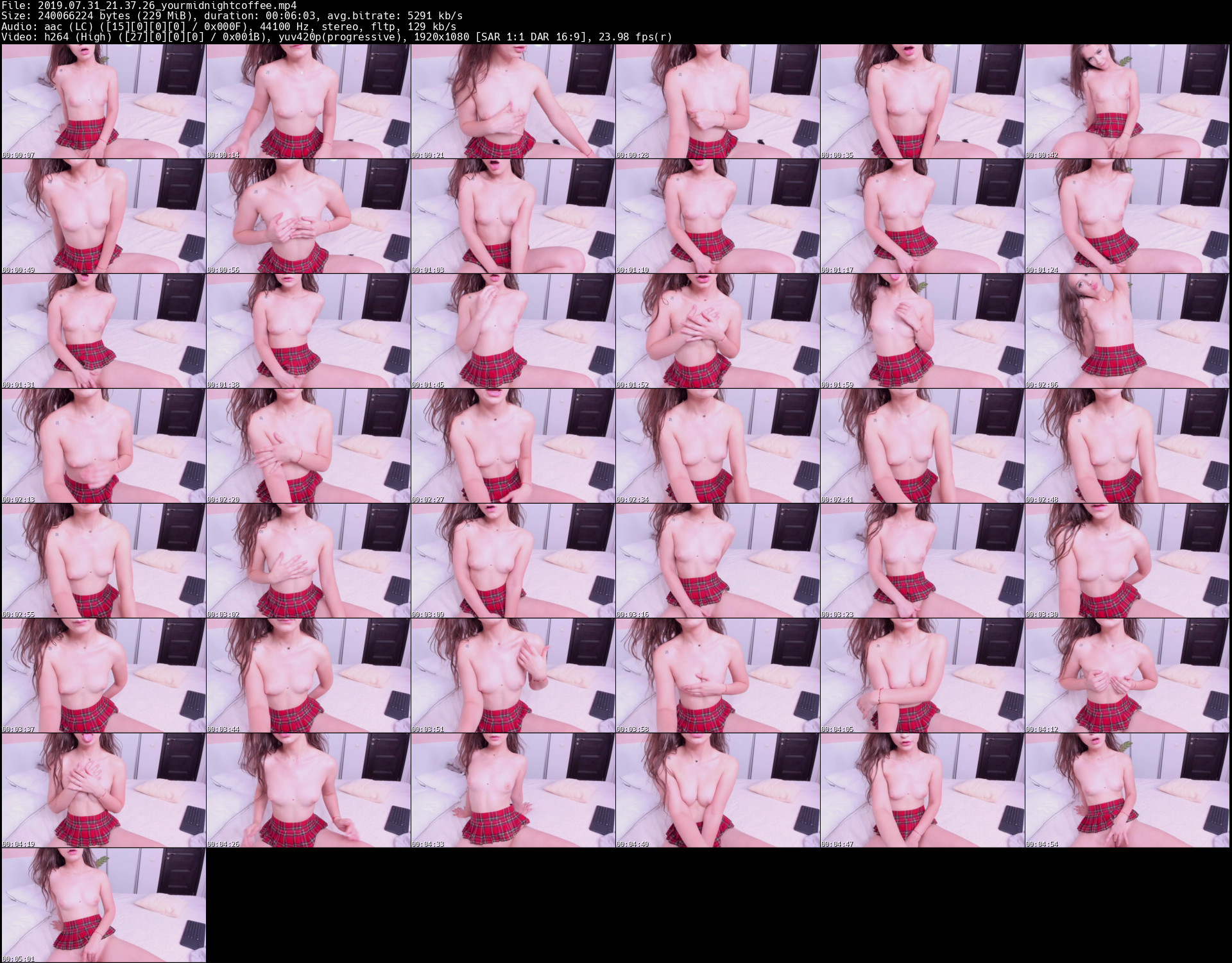Select the thumbnail stamped 00:00:07
The height and width of the screenshot is (963, 1232).
(x=104, y=101)
